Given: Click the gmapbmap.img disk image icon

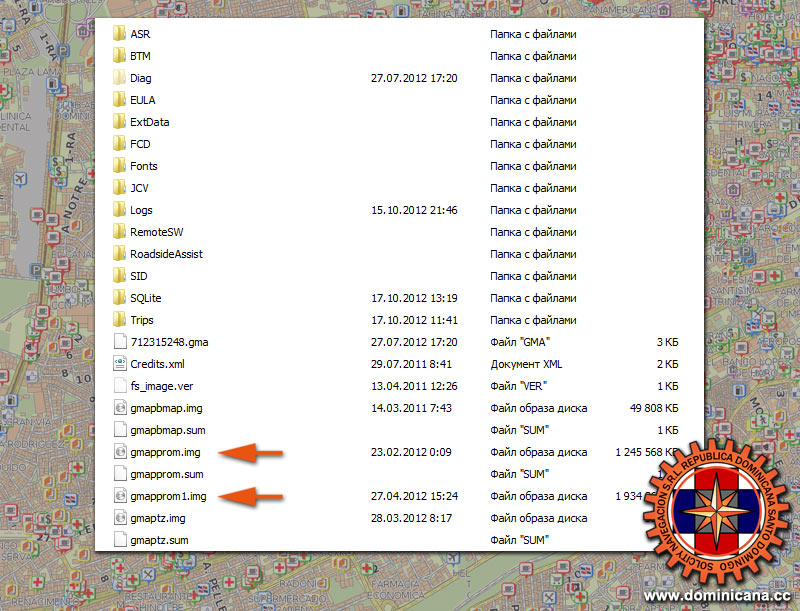Looking at the screenshot, I should [119, 408].
